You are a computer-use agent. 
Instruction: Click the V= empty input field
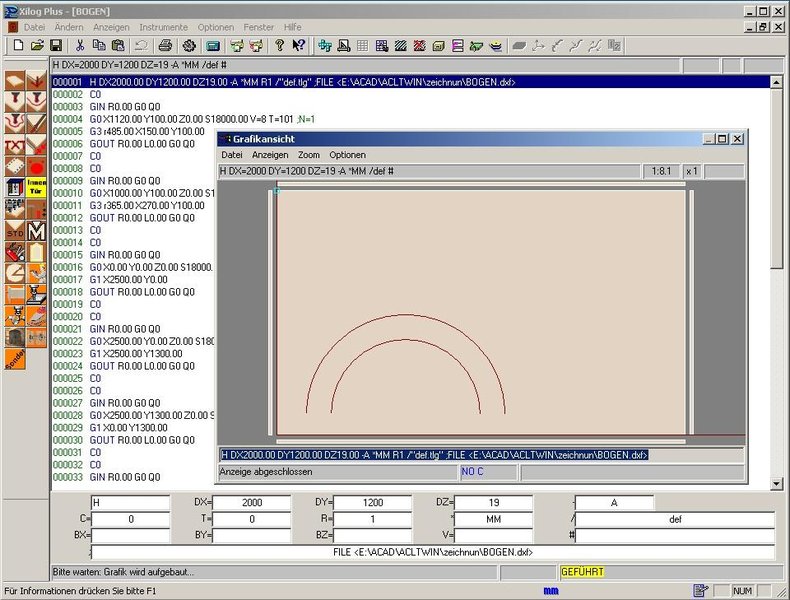493,535
